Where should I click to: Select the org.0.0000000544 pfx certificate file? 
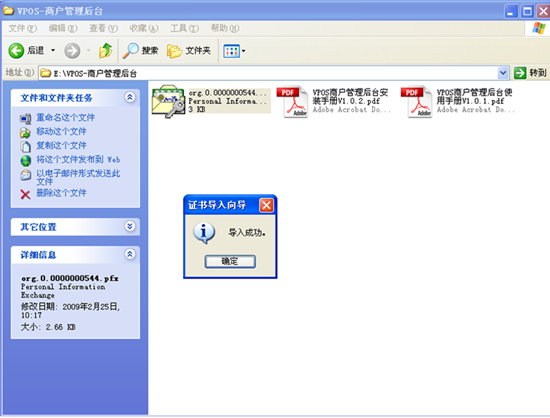tap(211, 101)
